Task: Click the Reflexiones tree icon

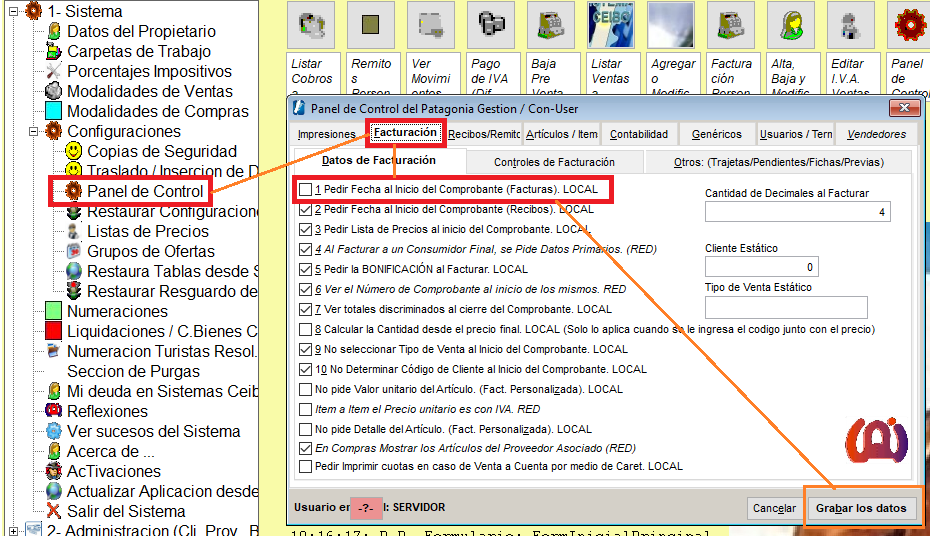Action: [x=54, y=411]
